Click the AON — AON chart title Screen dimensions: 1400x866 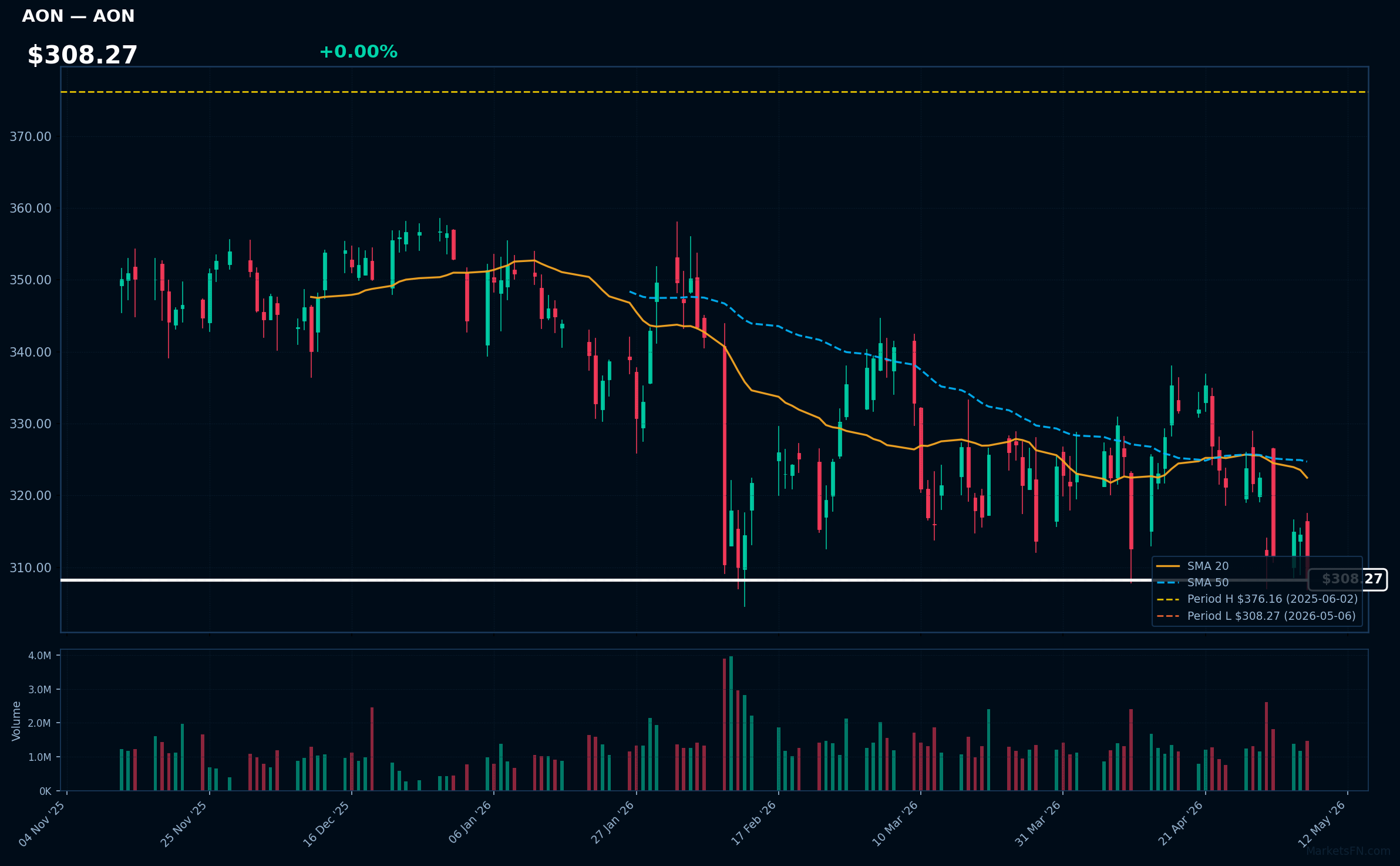coord(78,16)
